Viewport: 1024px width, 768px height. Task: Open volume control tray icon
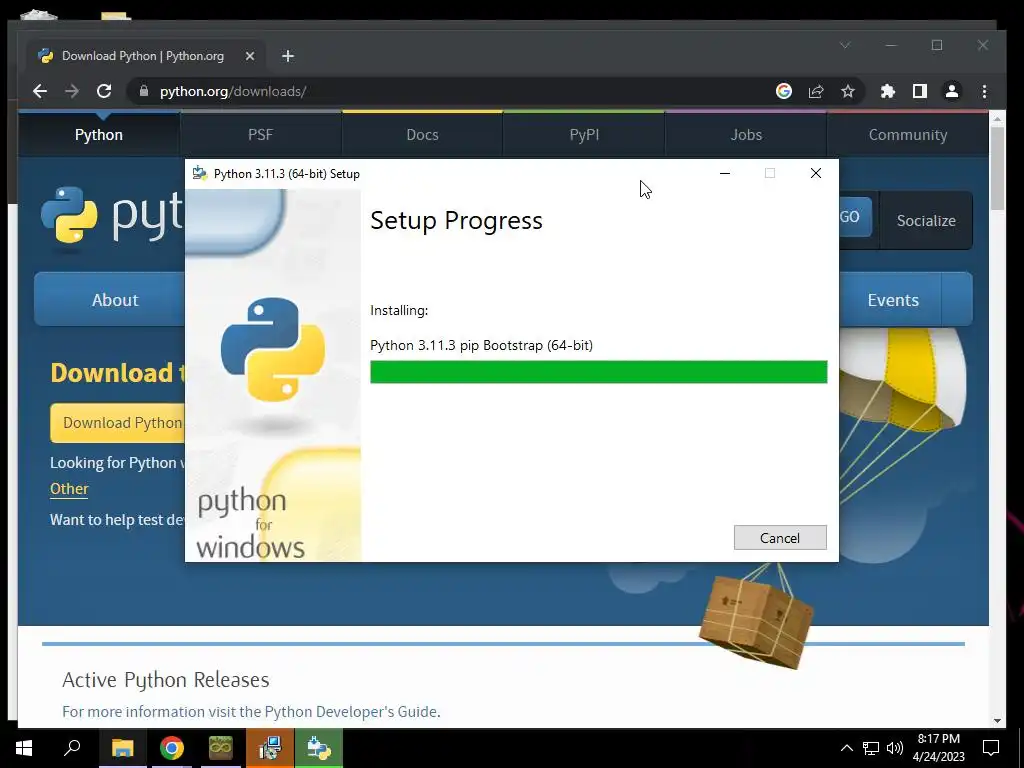(895, 748)
